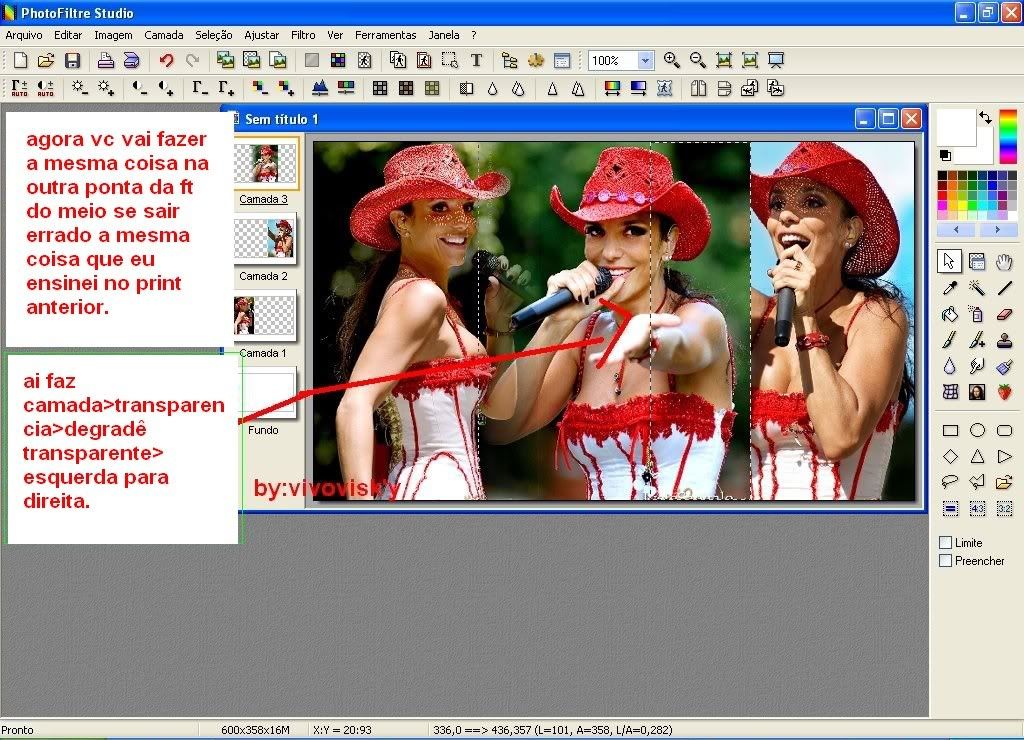Select the clone stamp tool
This screenshot has width=1024, height=740.
point(1004,340)
